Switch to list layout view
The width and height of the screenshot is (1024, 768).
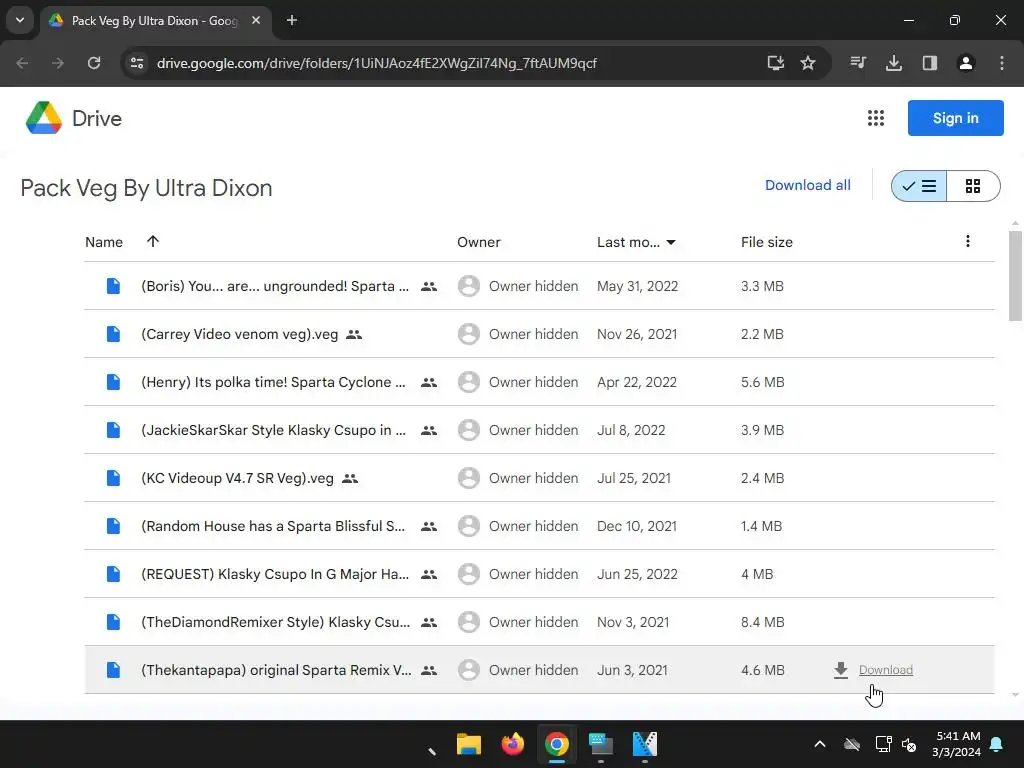tap(919, 186)
